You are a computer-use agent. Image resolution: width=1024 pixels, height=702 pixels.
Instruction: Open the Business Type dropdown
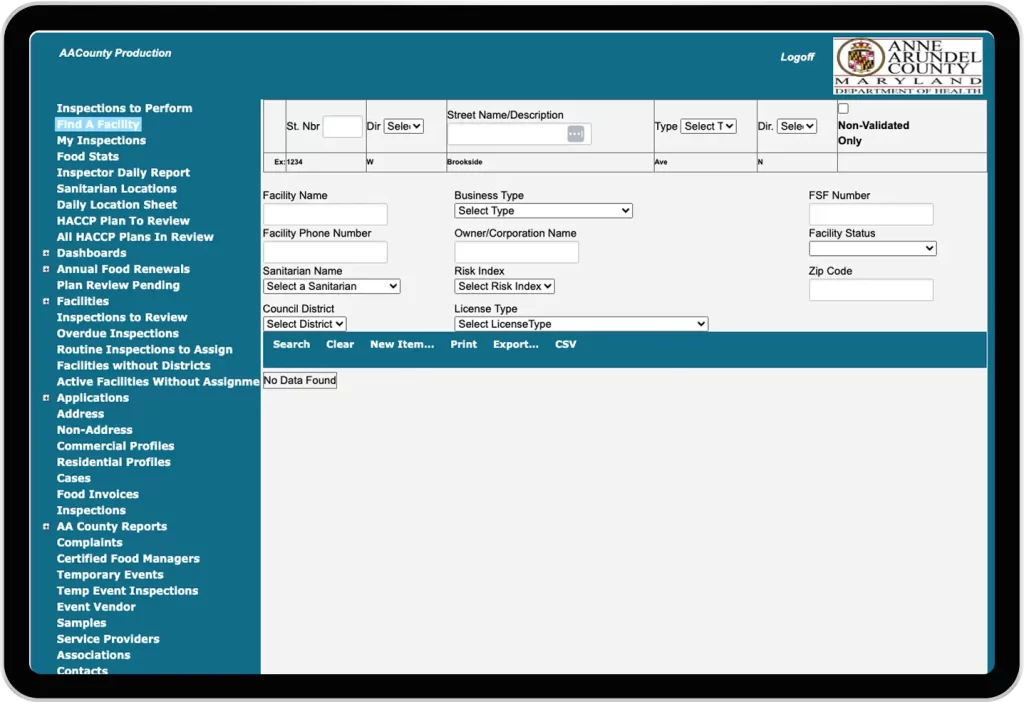point(543,210)
